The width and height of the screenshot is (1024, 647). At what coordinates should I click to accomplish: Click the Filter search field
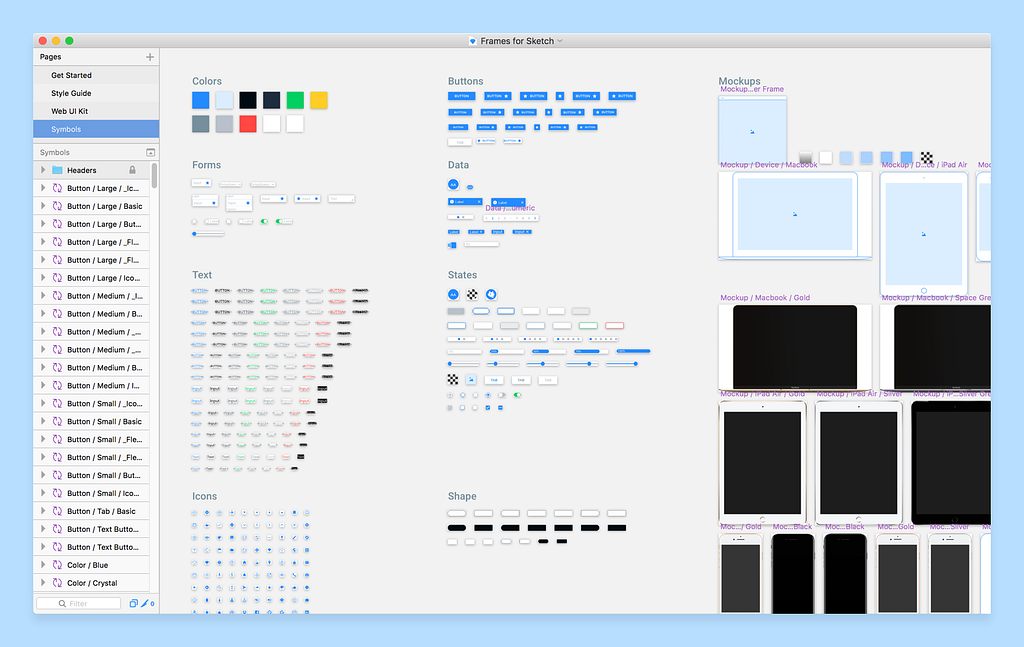pyautogui.click(x=78, y=603)
